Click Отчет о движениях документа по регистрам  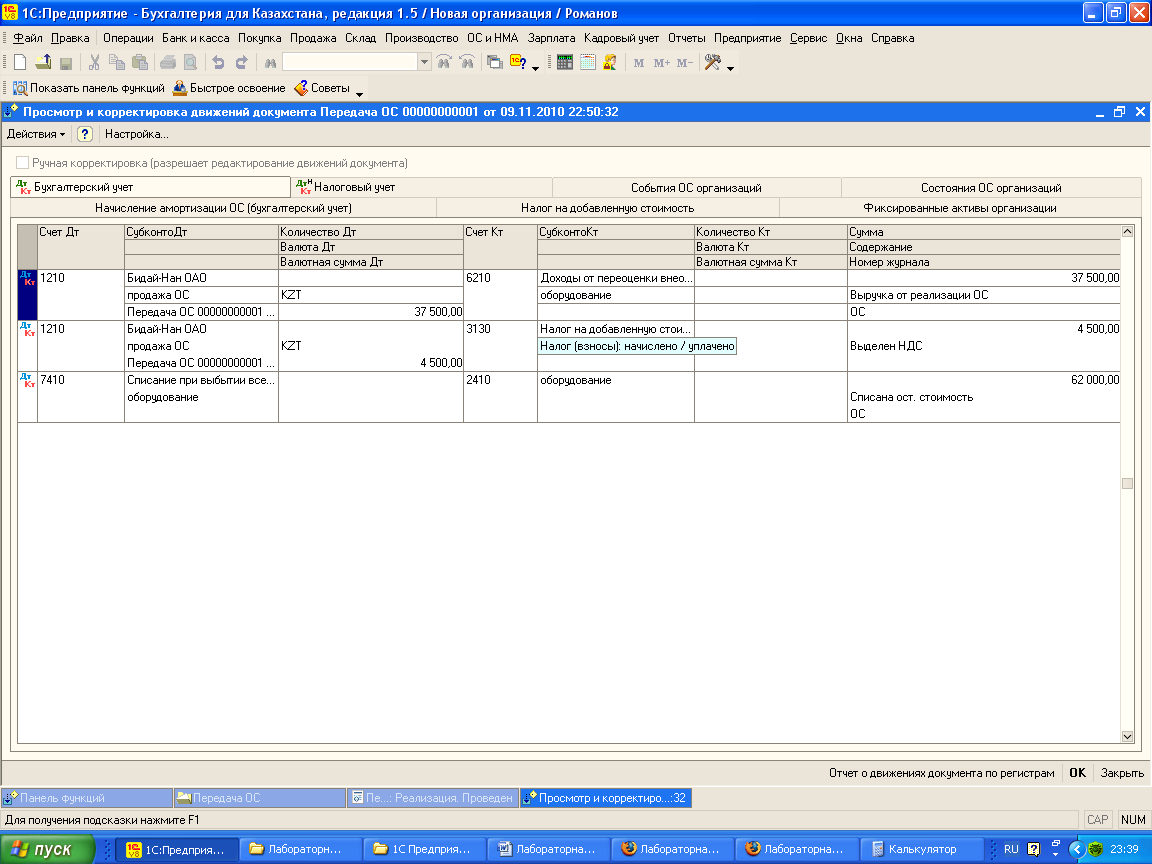pos(941,773)
